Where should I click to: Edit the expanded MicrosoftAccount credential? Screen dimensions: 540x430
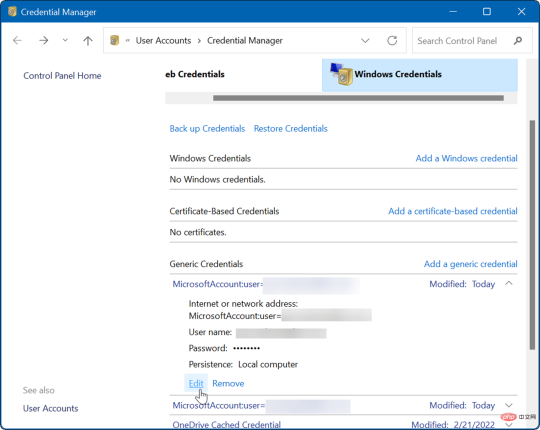pyautogui.click(x=196, y=383)
